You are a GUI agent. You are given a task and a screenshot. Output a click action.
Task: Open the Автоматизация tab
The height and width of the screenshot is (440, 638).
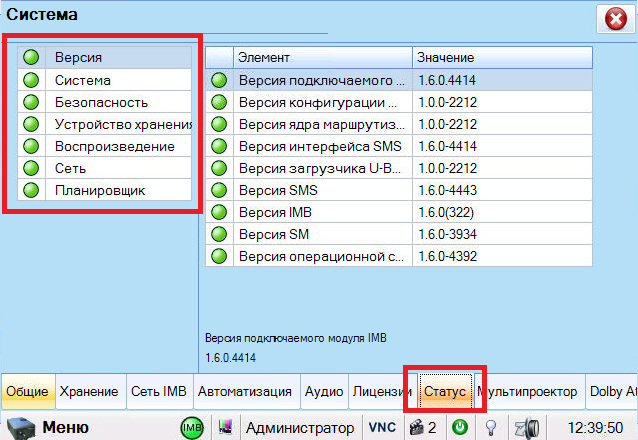[x=244, y=391]
